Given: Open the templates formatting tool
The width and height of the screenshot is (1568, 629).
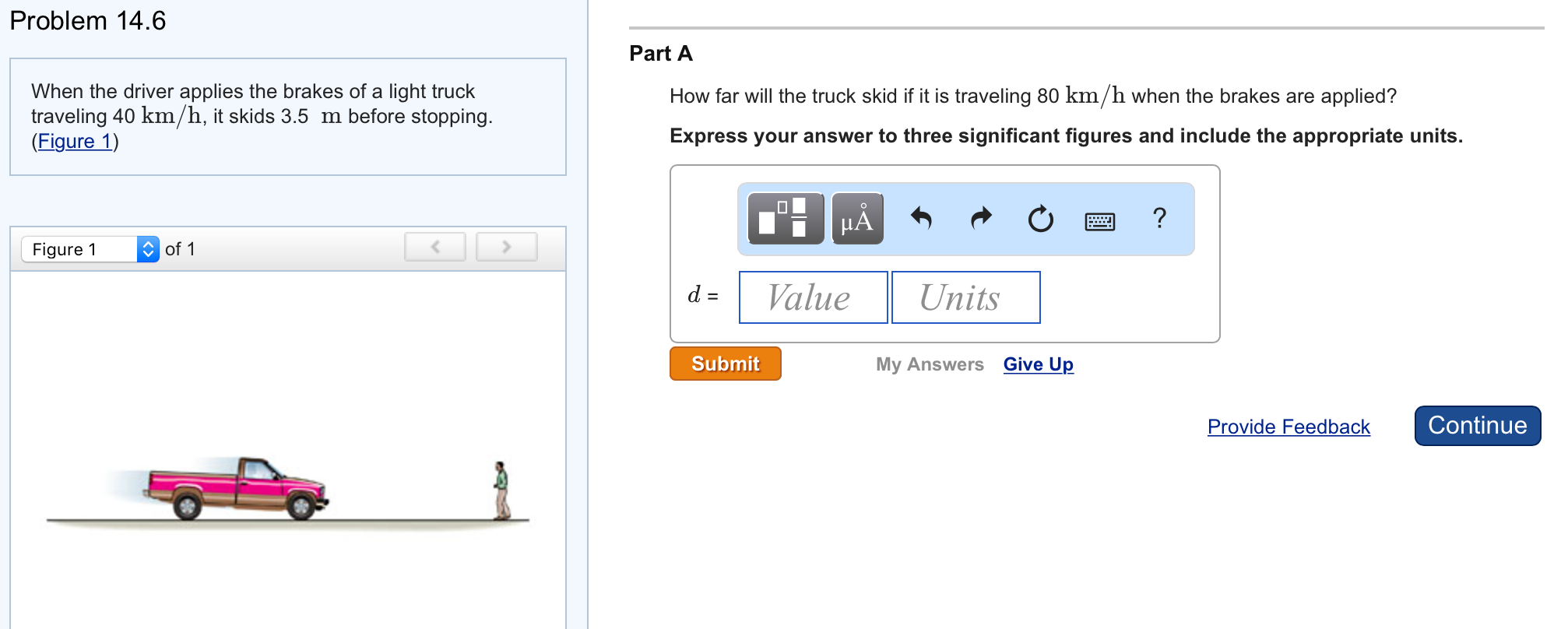Looking at the screenshot, I should point(785,219).
